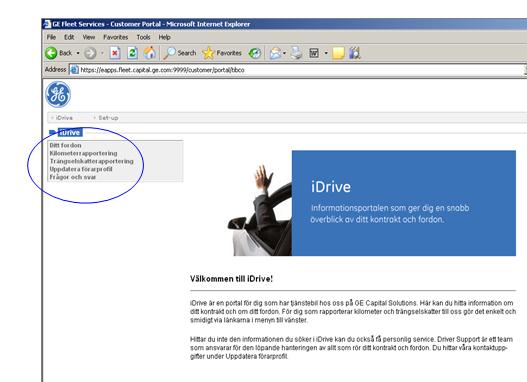Open the Back history dropdown arrow
527x382 pixels.
(x=78, y=53)
